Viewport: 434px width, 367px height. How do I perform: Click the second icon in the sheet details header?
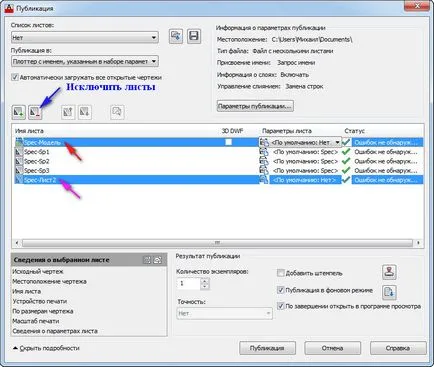[157, 260]
